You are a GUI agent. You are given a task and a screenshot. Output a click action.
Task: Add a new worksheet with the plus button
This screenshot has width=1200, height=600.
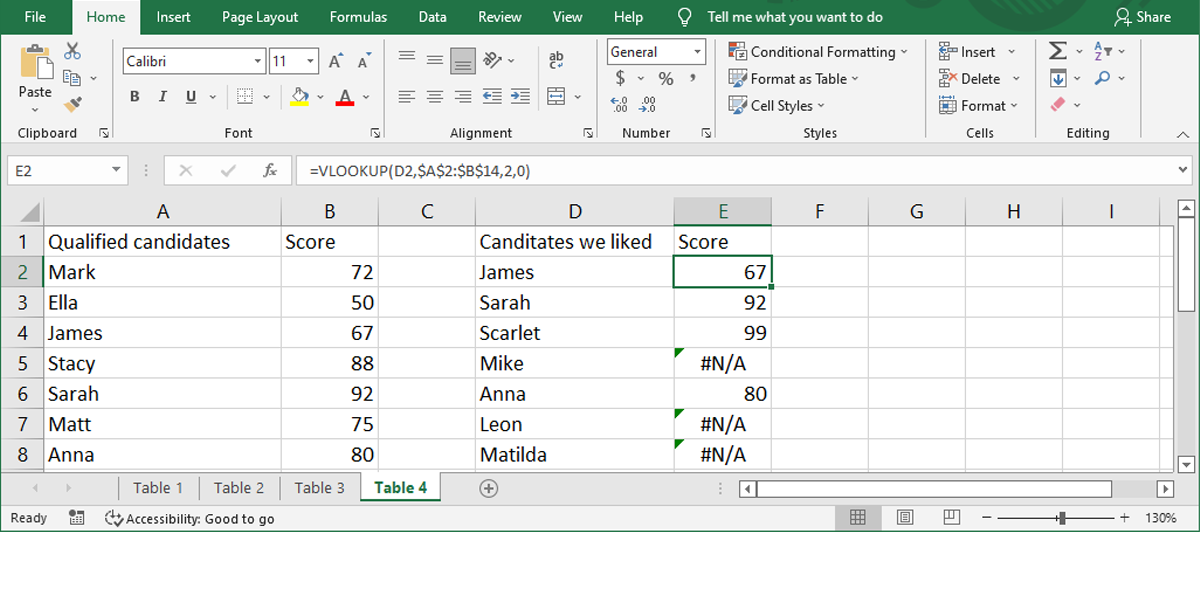488,488
